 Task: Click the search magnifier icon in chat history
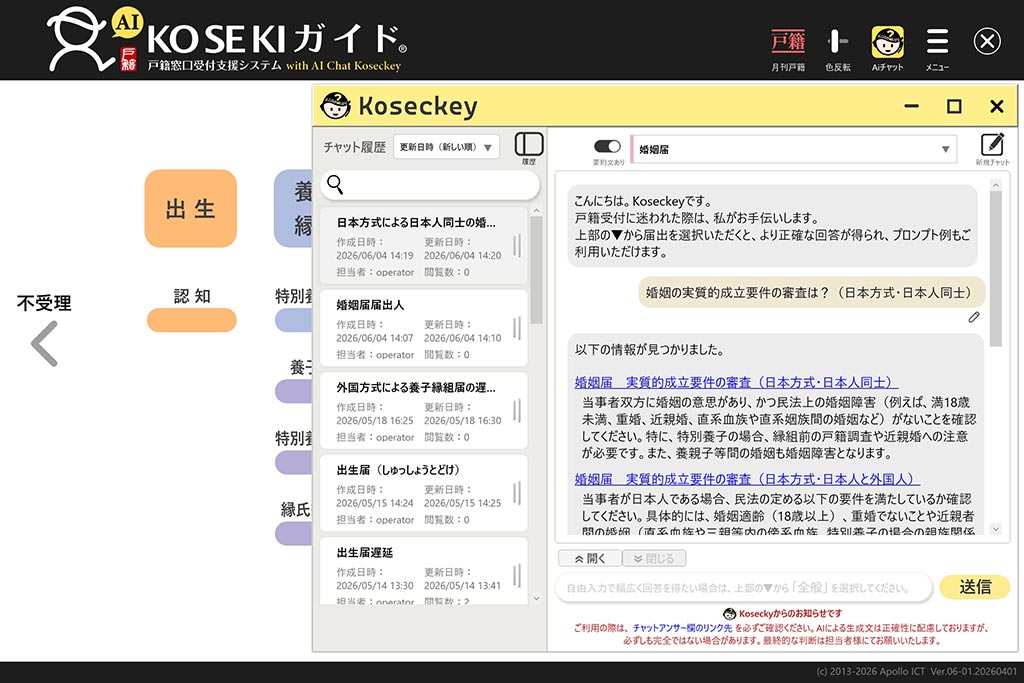click(335, 185)
